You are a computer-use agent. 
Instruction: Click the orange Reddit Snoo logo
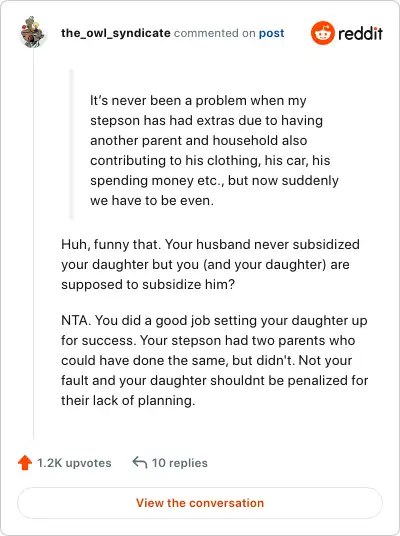tap(322, 33)
